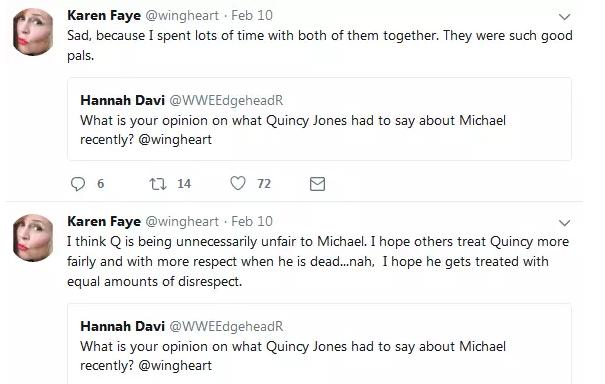605x384 pixels.
Task: Open first tweet's chevron options menu
Action: click(564, 17)
